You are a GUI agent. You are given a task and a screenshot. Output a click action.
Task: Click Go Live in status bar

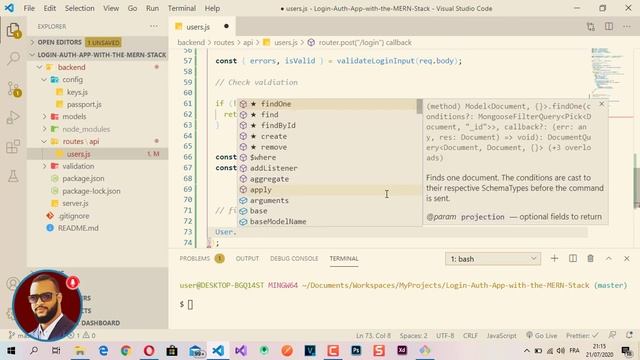click(541, 336)
